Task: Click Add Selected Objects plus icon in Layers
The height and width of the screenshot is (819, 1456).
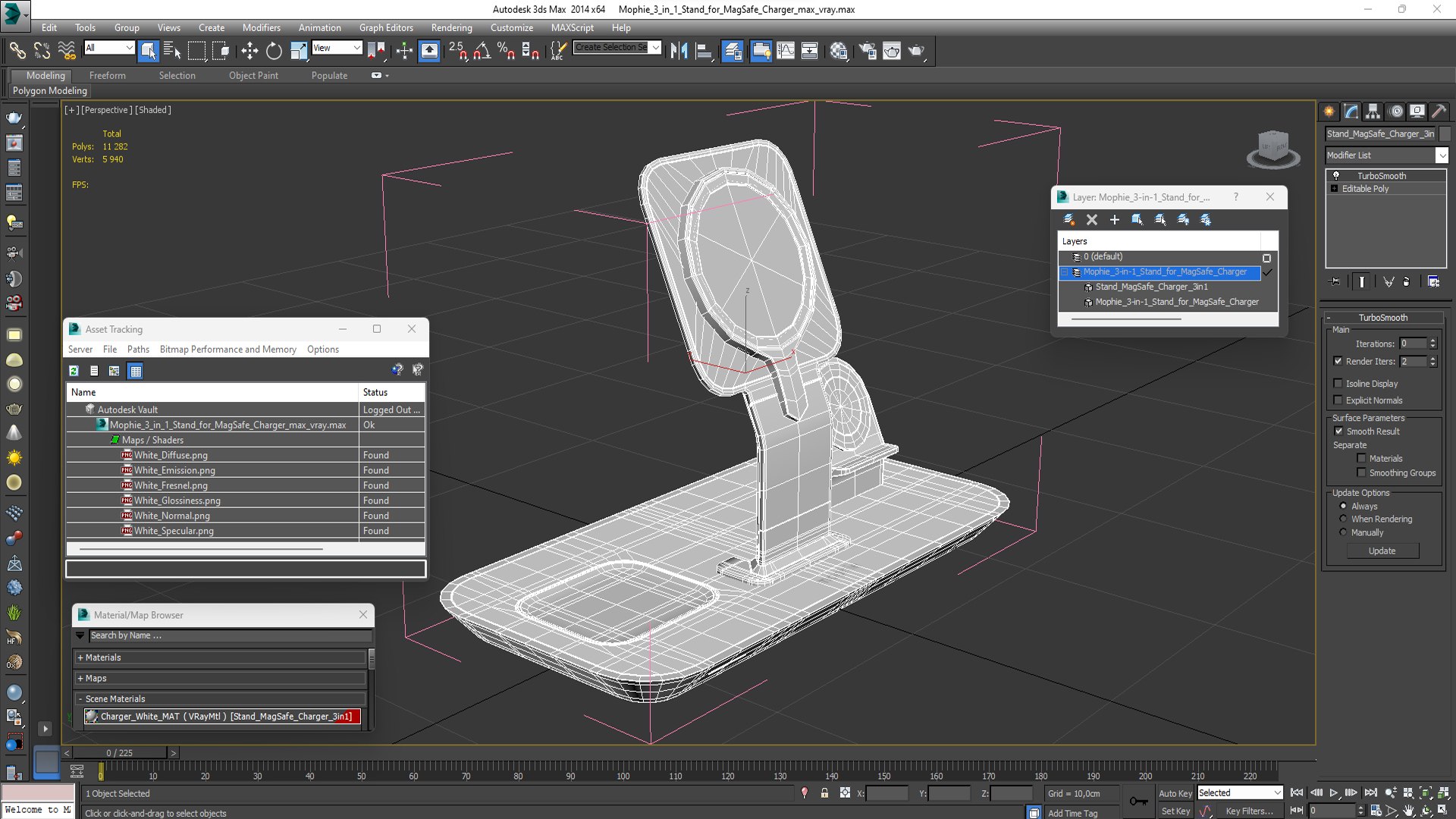Action: (x=1115, y=220)
